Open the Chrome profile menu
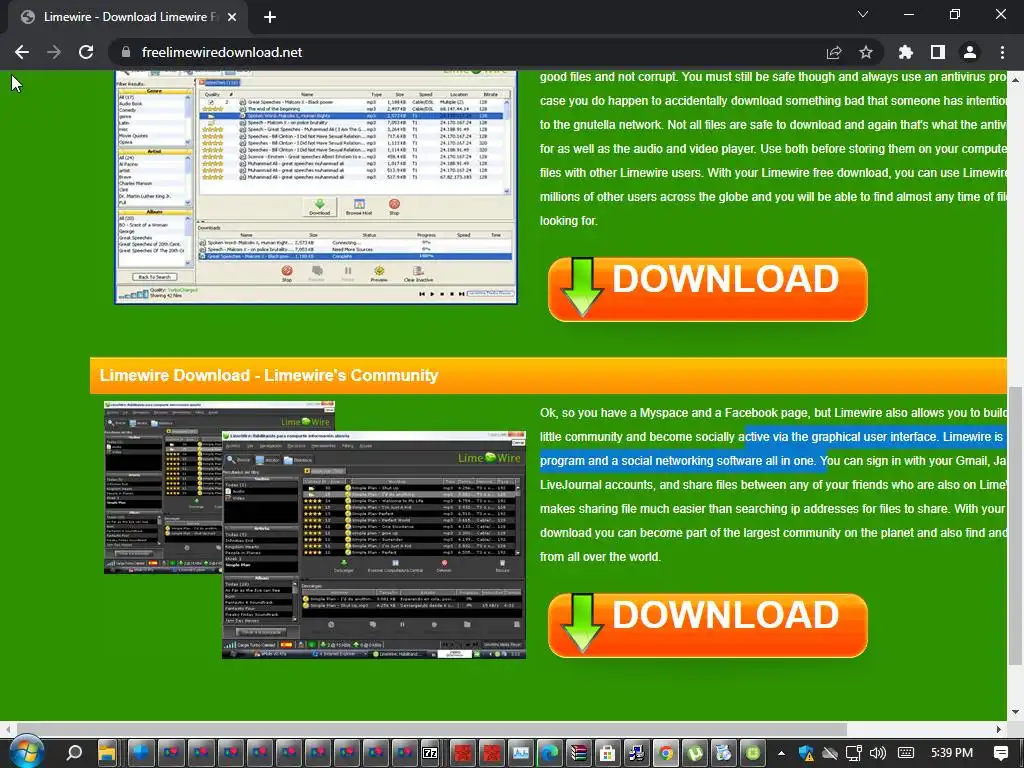The width and height of the screenshot is (1024, 768). pos(970,52)
